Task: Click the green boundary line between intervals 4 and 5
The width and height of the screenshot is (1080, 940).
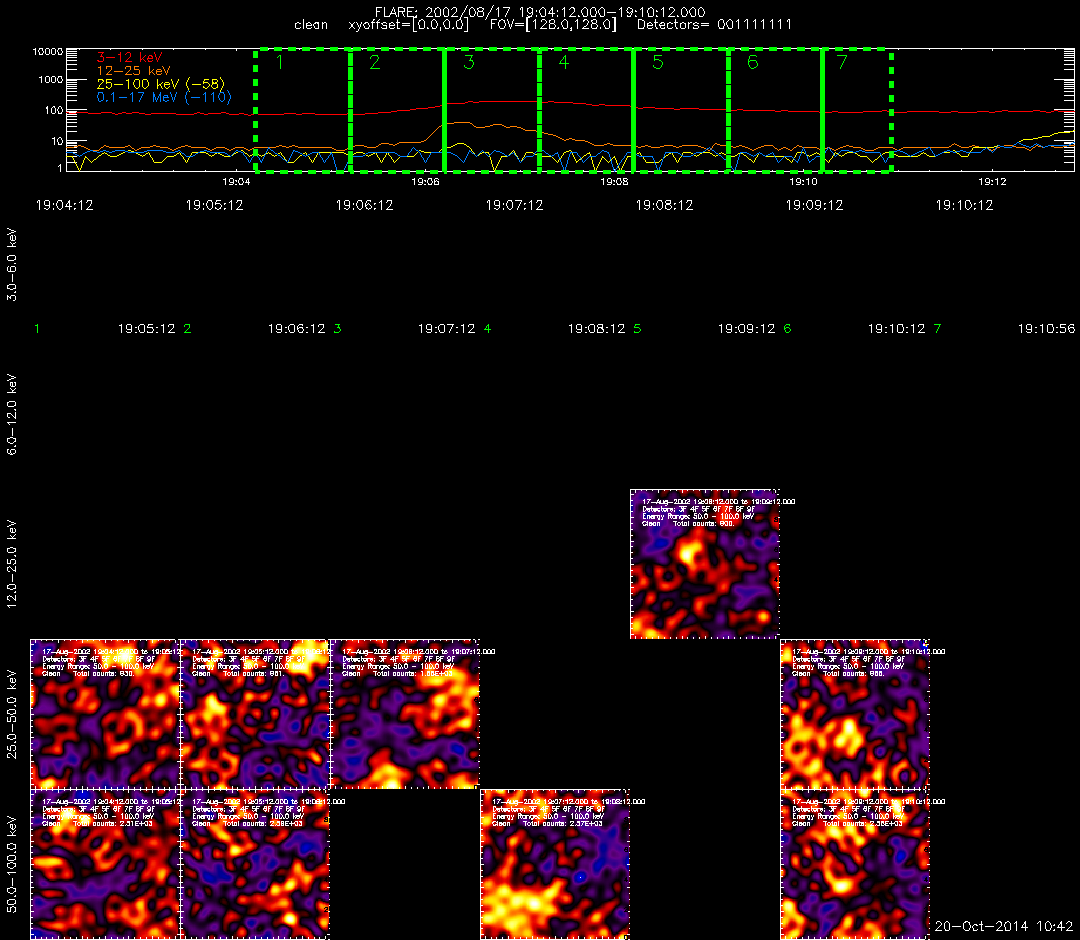Action: [x=634, y=110]
